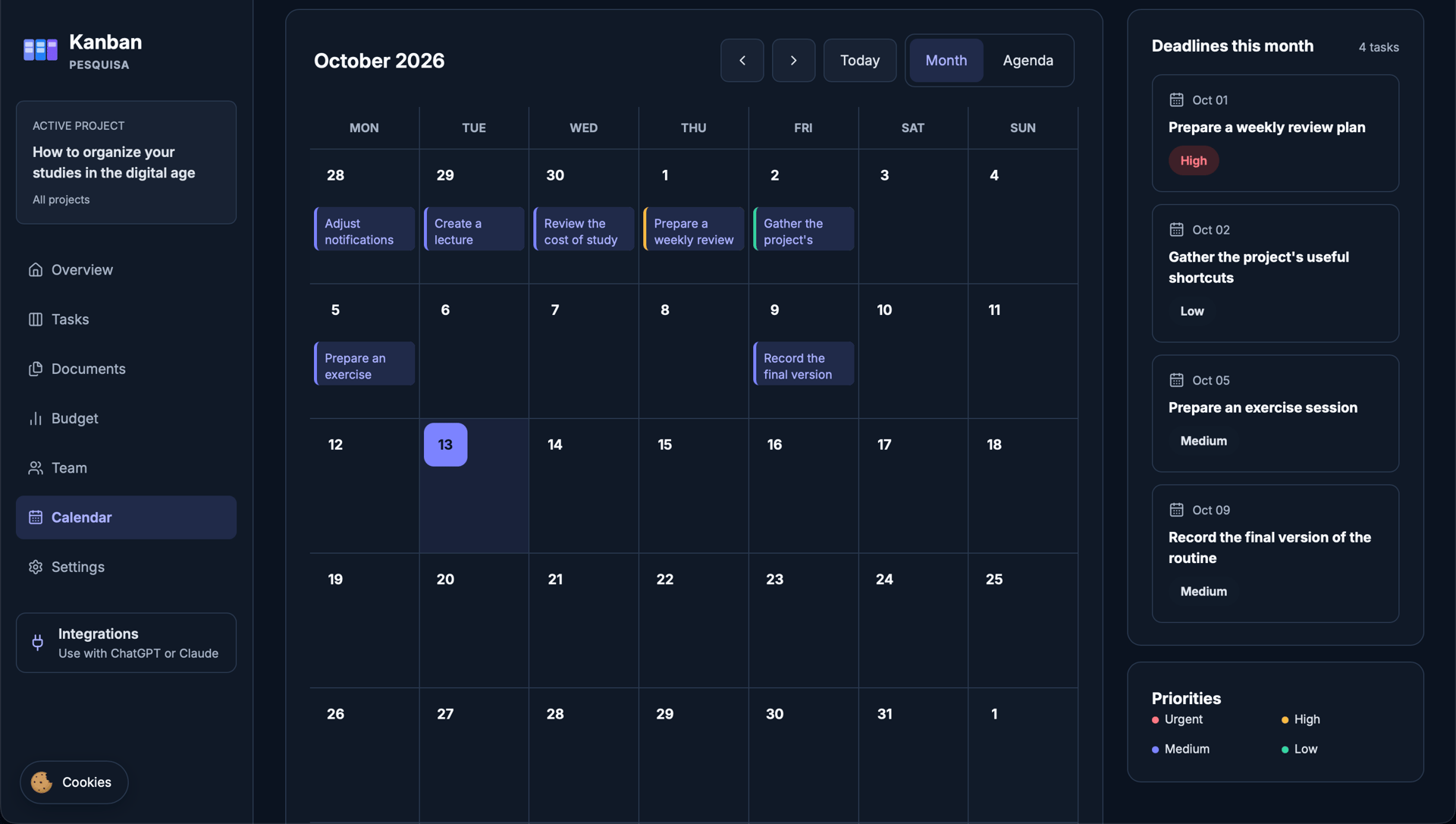Open Prepare a weekly review event

tap(693, 229)
